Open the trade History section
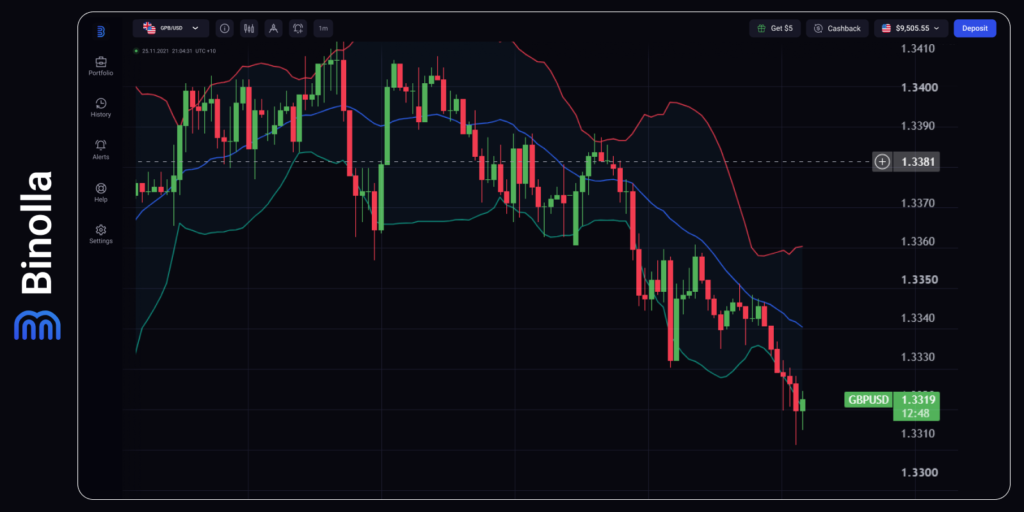Image resolution: width=1024 pixels, height=512 pixels. 101,108
